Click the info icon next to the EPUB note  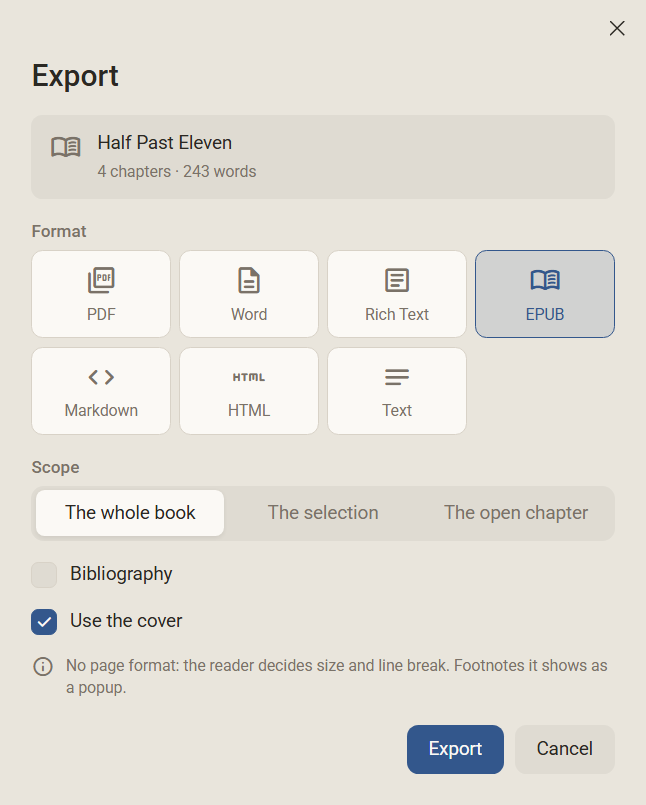click(43, 666)
